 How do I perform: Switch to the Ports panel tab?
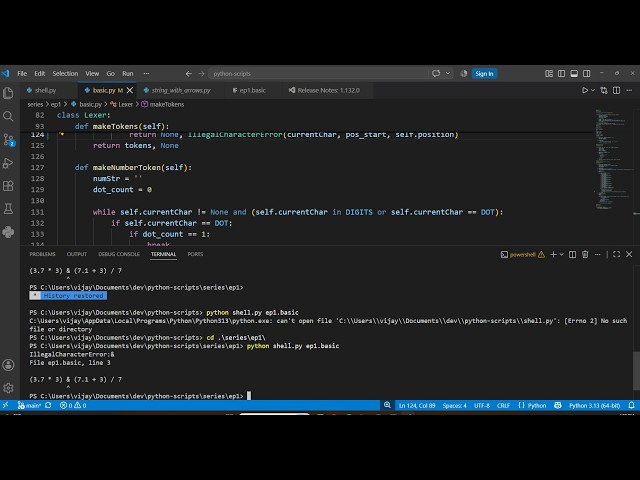pyautogui.click(x=195, y=254)
